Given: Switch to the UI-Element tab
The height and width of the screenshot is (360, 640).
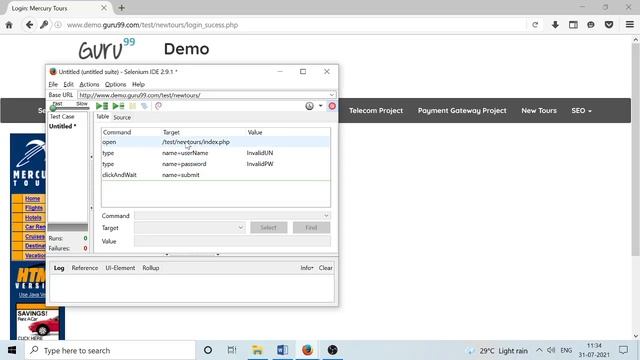Looking at the screenshot, I should point(120,268).
